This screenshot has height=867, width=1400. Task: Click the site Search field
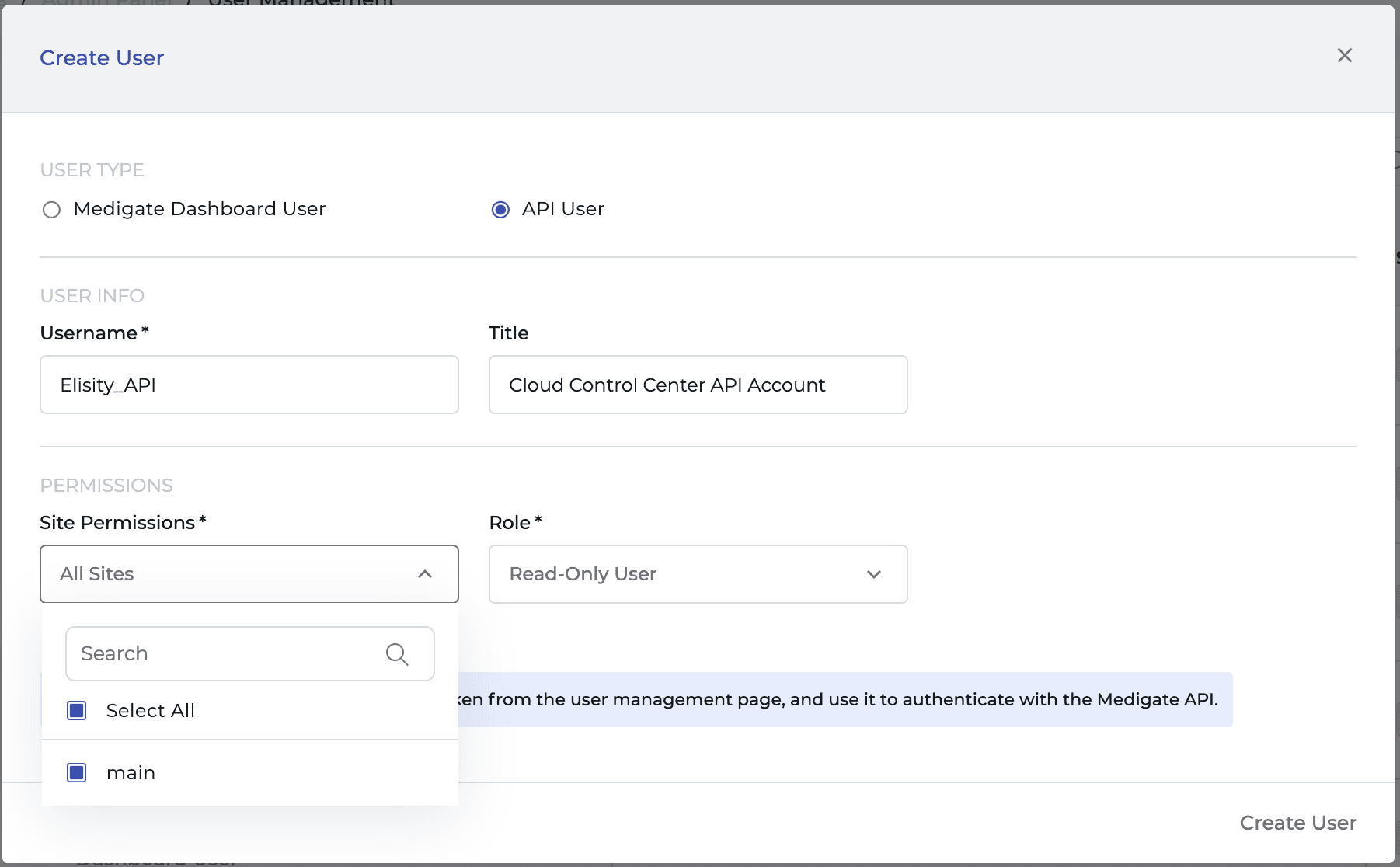250,653
